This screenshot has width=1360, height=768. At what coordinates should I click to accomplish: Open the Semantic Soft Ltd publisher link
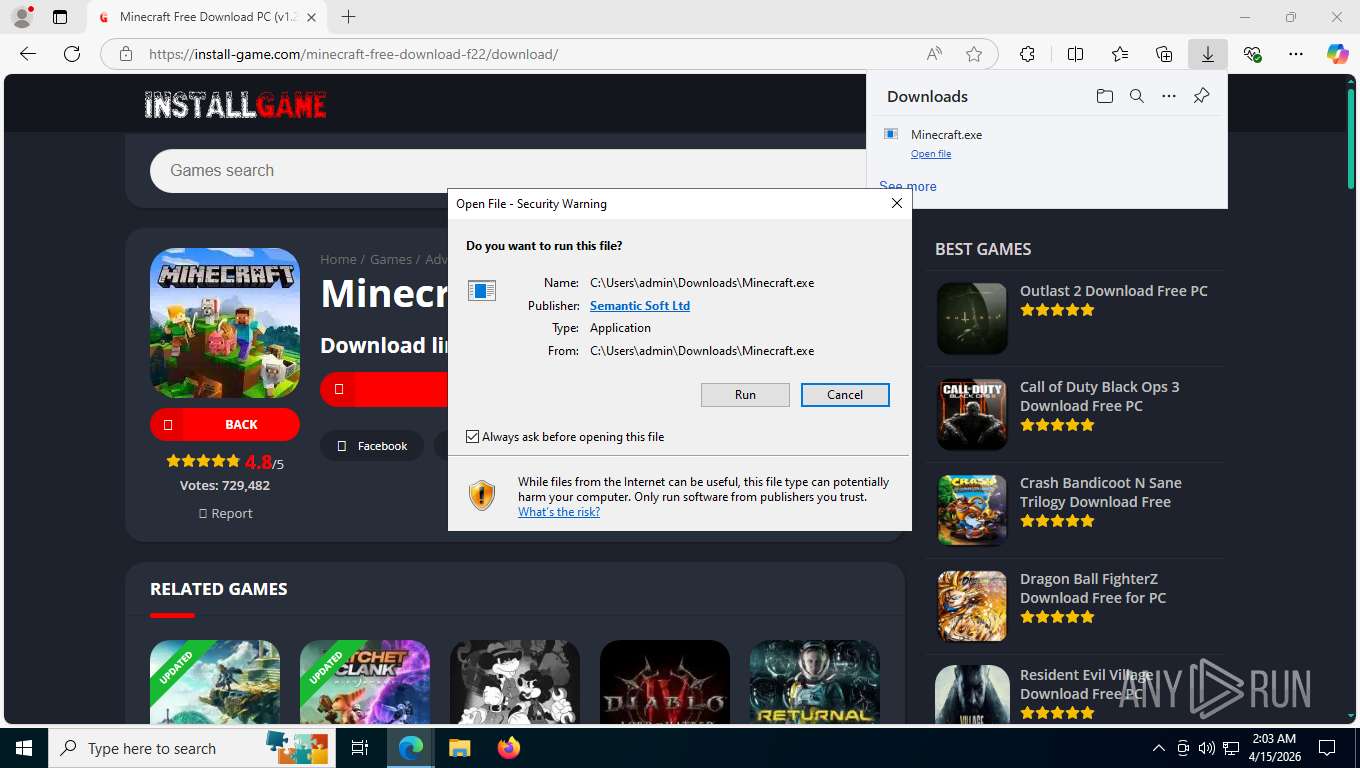tap(640, 306)
